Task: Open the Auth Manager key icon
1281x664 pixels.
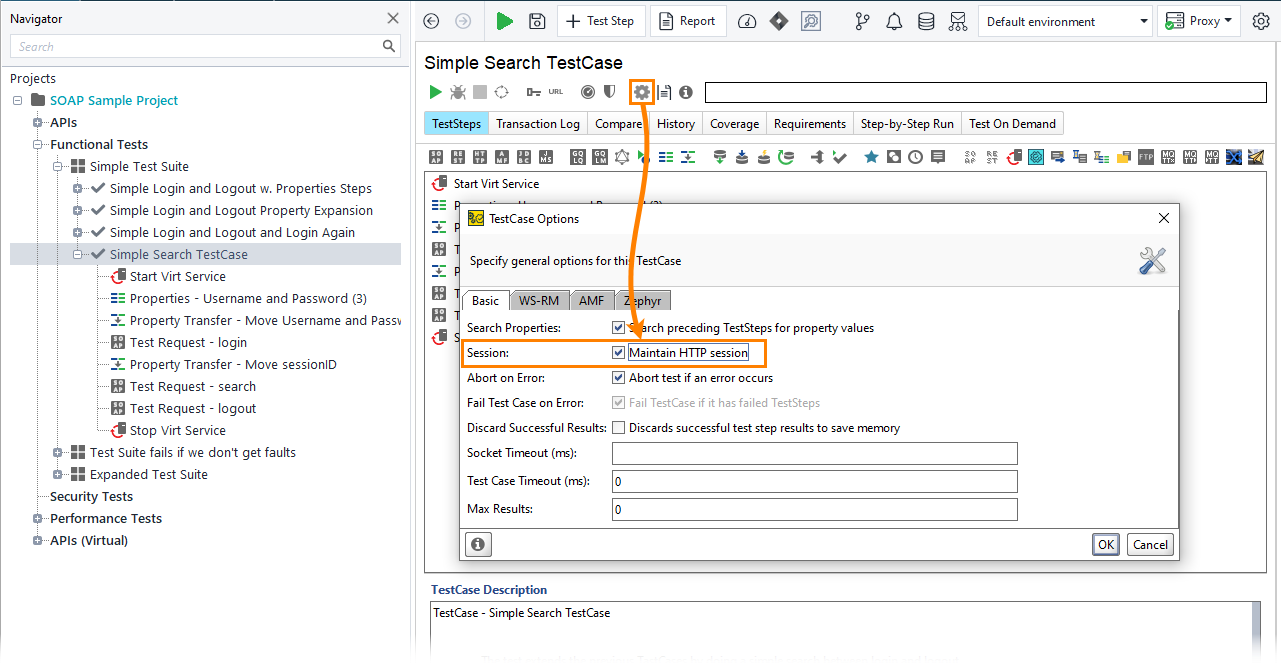Action: pyautogui.click(x=533, y=91)
